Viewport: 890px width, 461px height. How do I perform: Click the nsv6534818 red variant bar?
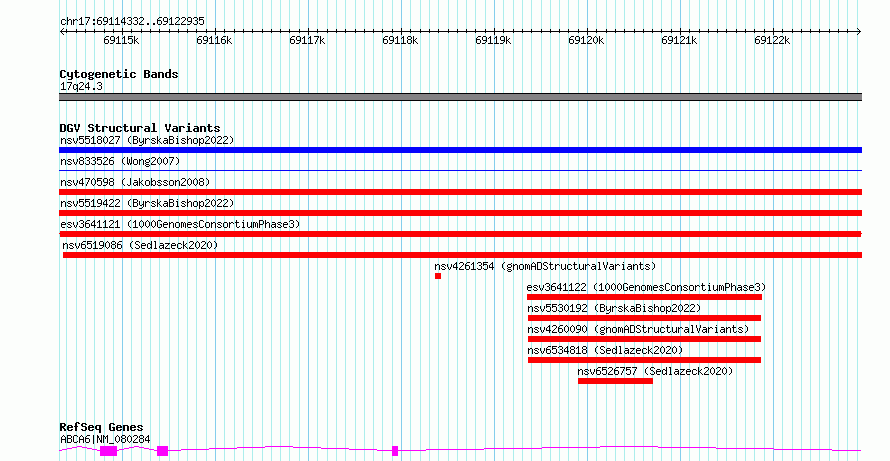click(x=644, y=360)
